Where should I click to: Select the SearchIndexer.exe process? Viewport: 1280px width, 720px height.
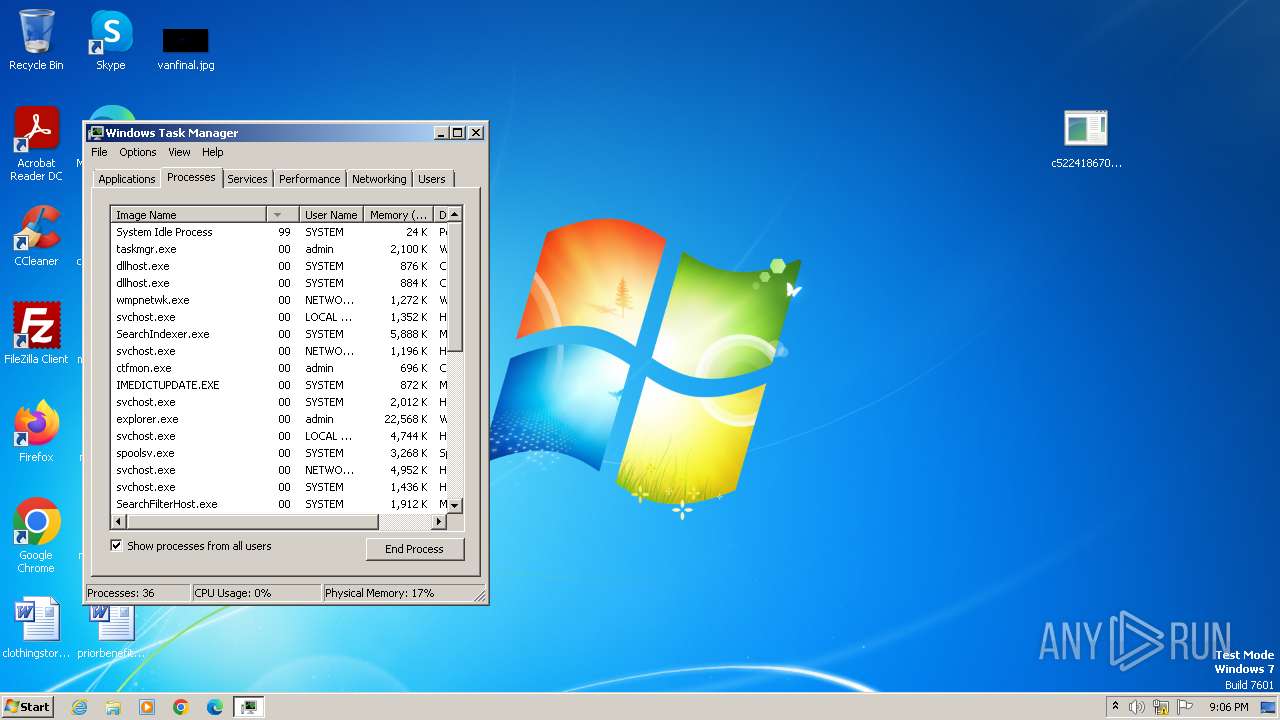pyautogui.click(x=279, y=334)
